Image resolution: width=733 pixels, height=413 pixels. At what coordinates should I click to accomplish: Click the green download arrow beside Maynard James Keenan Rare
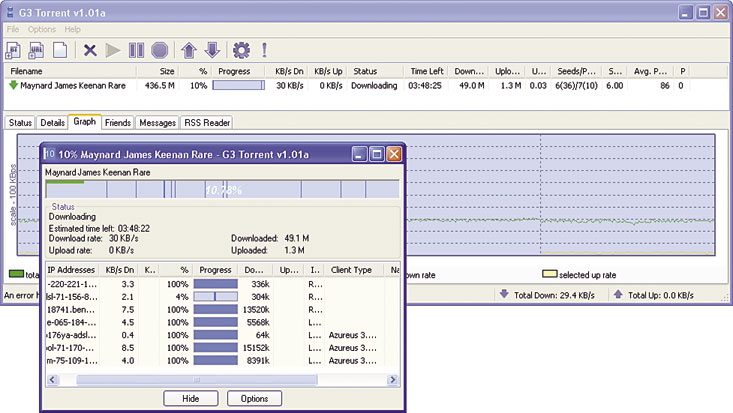pyautogui.click(x=13, y=85)
